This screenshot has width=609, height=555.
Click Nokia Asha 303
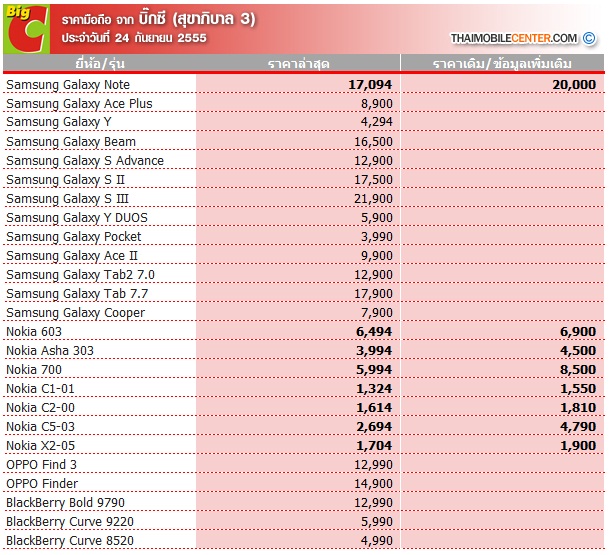[50, 351]
